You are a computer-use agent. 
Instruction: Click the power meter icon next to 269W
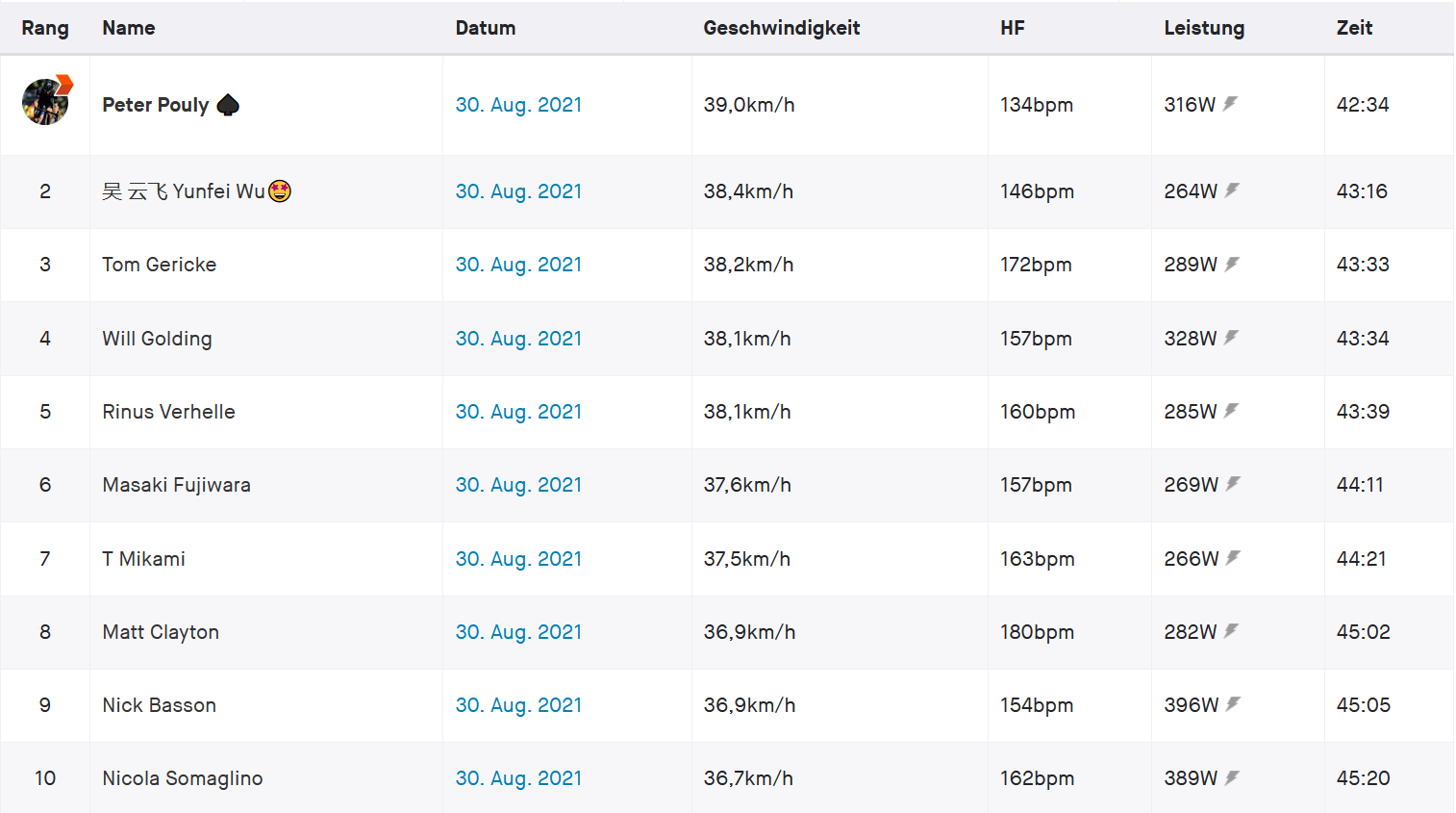pos(1233,484)
